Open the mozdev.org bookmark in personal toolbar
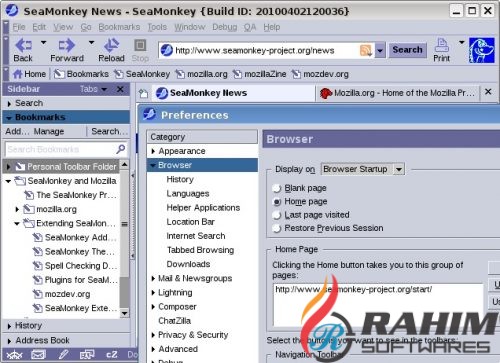This screenshot has height=363, width=500. 320,74
